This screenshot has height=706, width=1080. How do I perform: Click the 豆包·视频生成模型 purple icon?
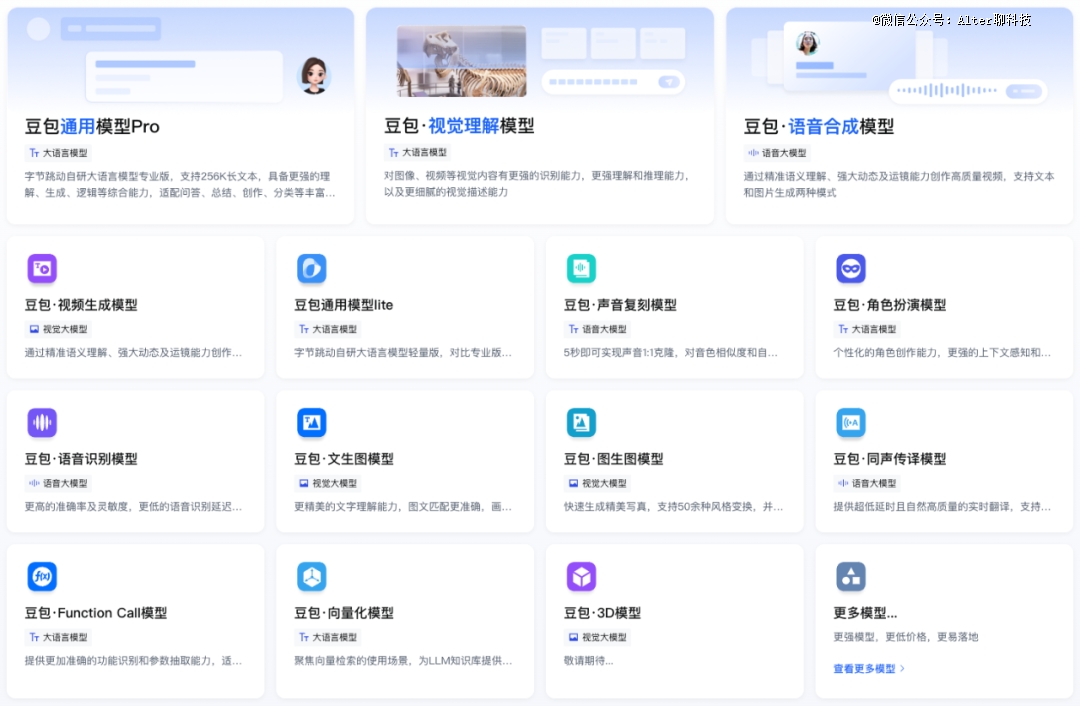[x=42, y=269]
